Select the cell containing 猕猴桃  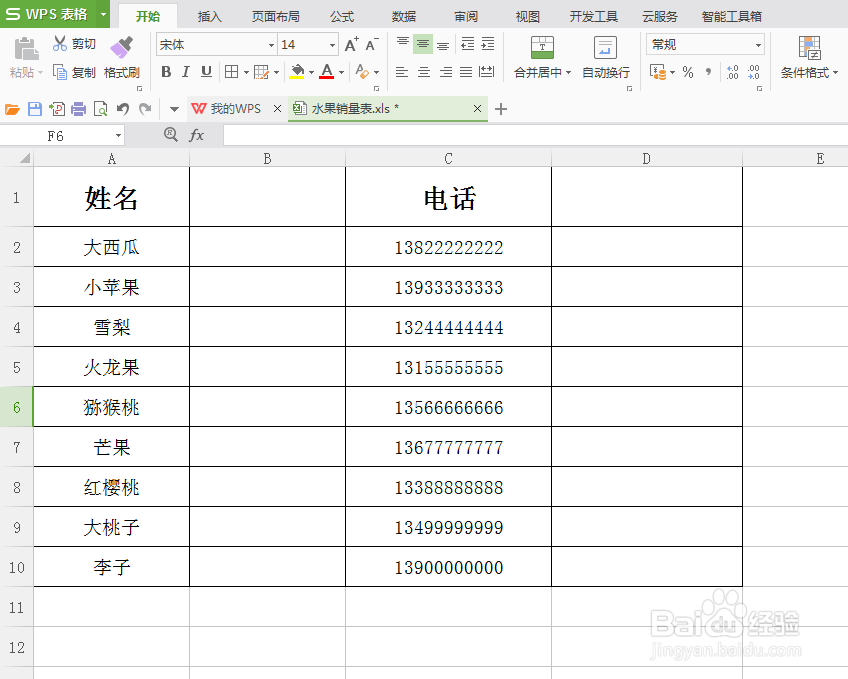(111, 407)
